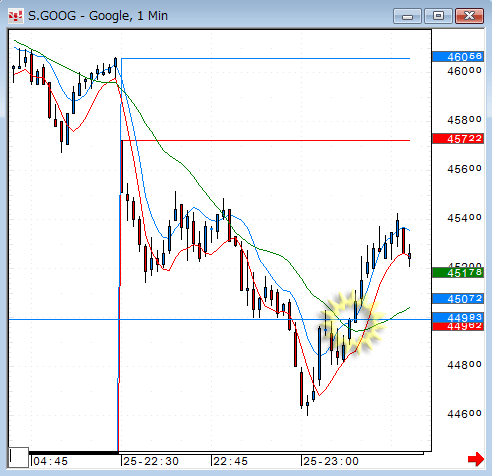Click the 22:45 time axis label
The image size is (492, 476).
coord(230,461)
